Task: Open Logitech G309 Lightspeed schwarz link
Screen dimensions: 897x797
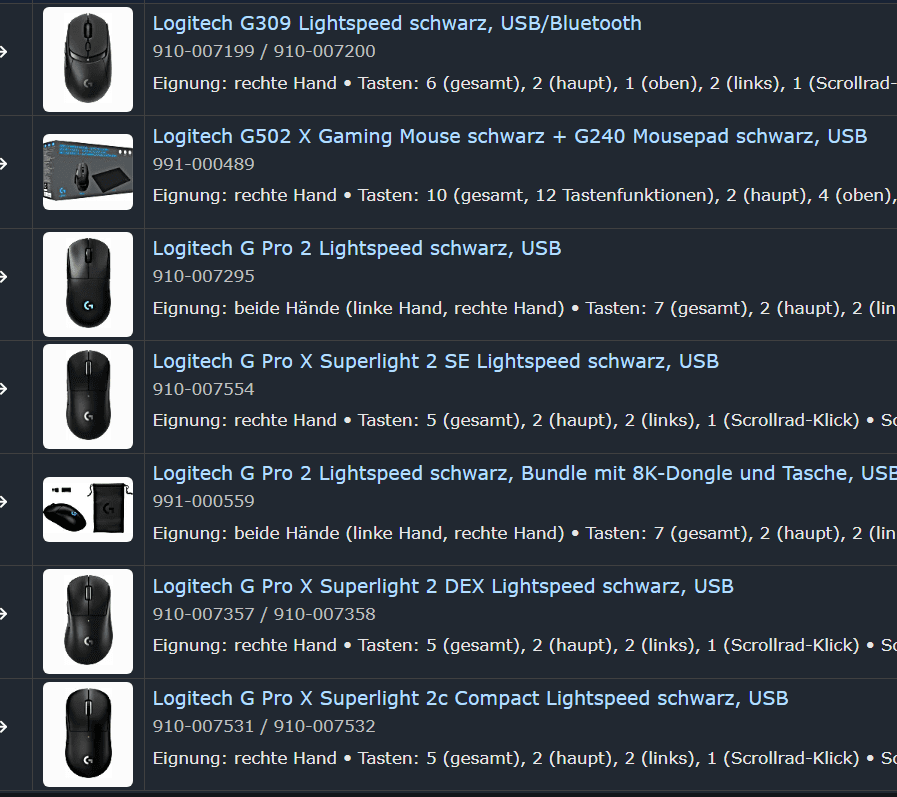Action: point(397,23)
